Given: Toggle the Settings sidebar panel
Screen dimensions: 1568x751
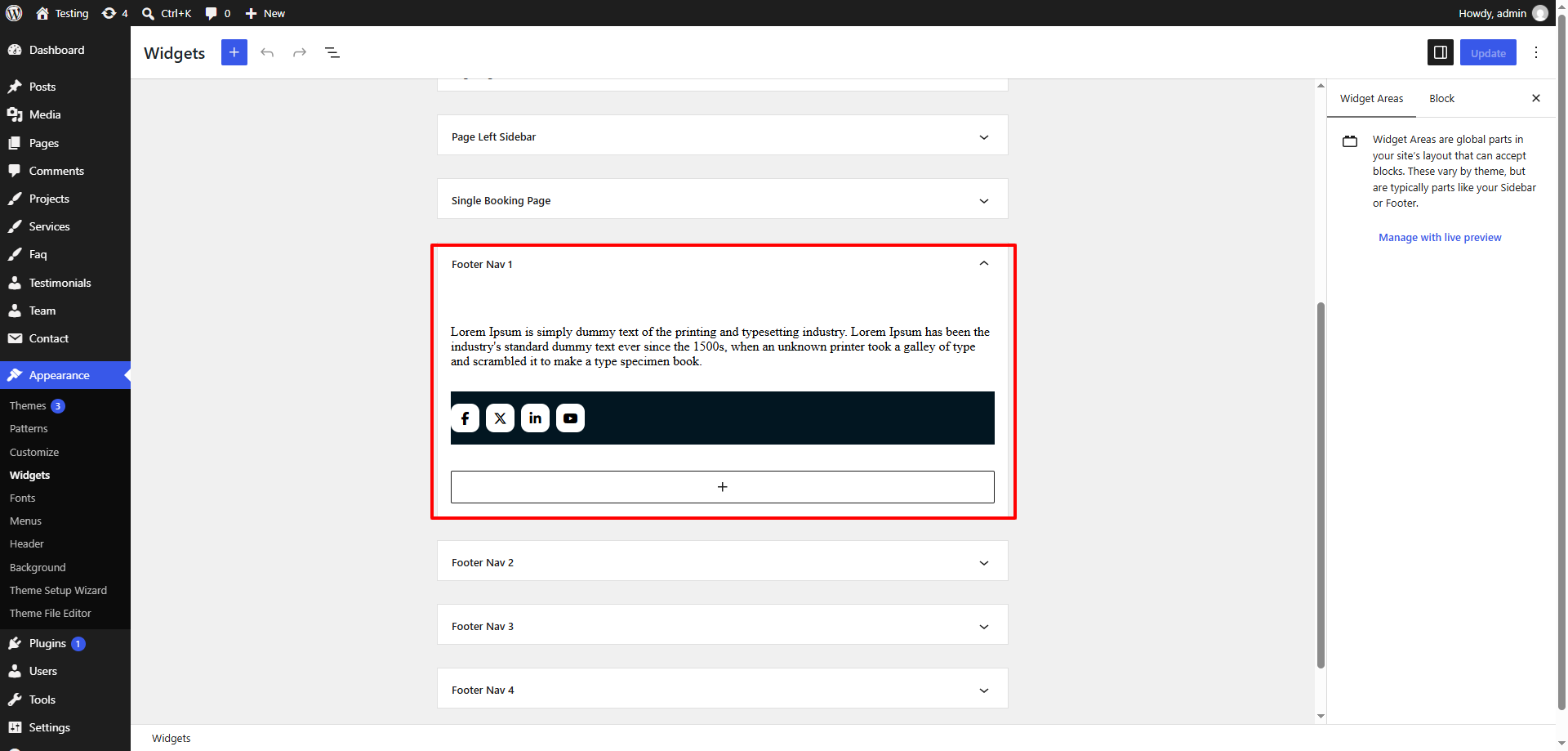Looking at the screenshot, I should (x=1441, y=52).
